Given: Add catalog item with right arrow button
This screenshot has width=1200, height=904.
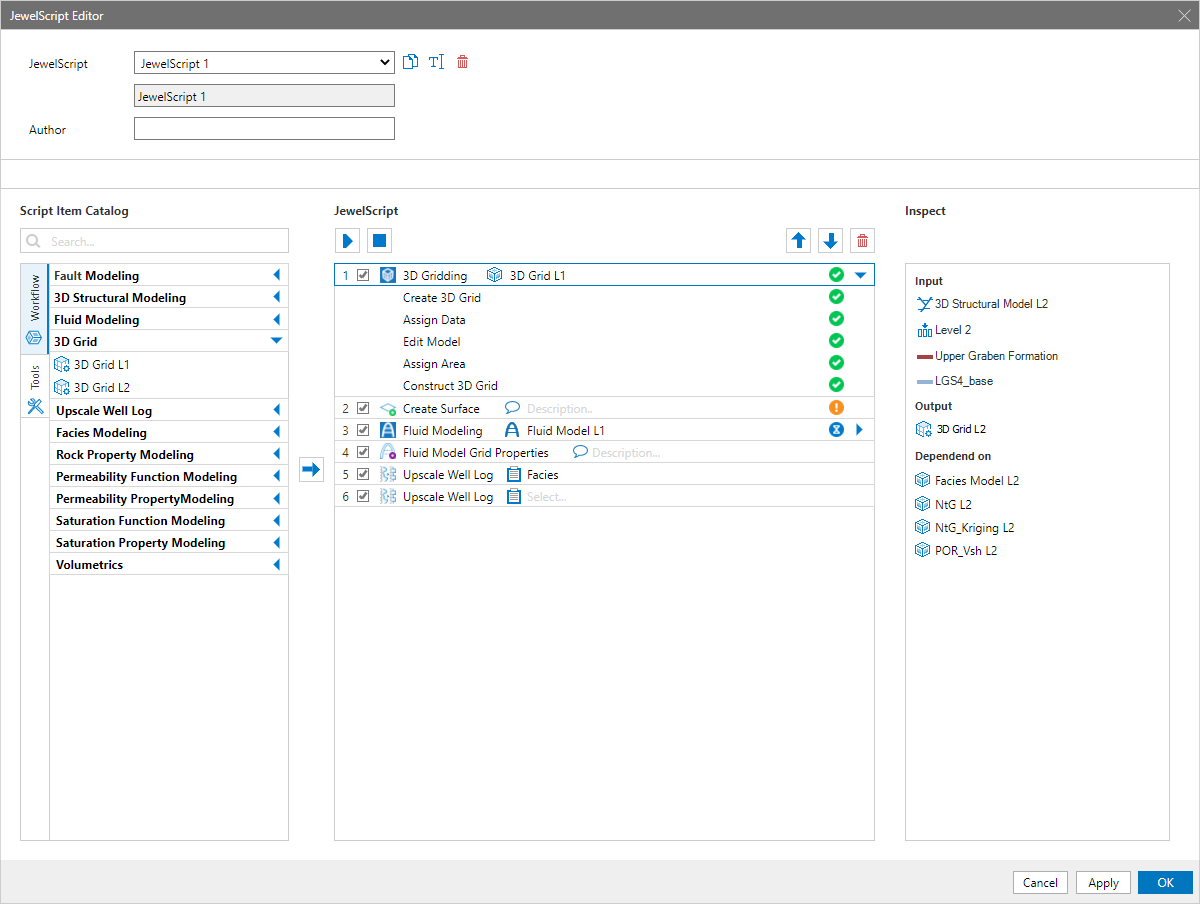Looking at the screenshot, I should tap(311, 469).
